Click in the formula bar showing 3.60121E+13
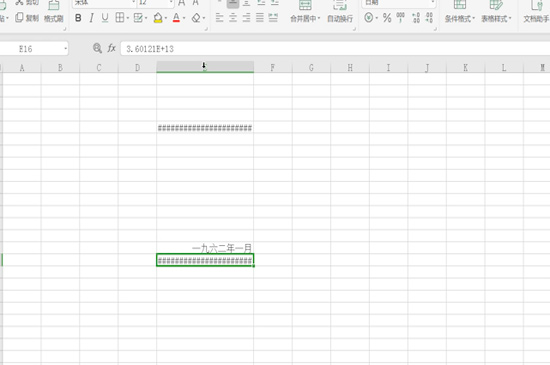The width and height of the screenshot is (550, 365). (335, 49)
